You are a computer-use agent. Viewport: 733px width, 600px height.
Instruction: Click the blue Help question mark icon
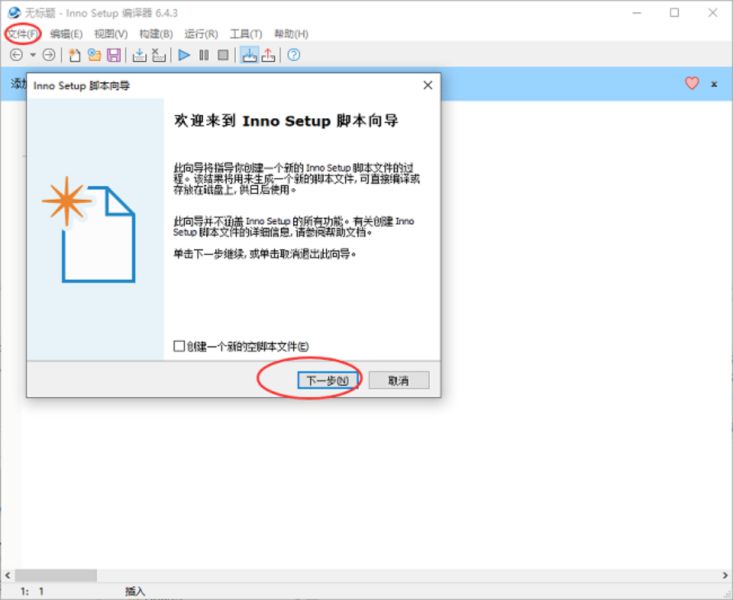click(294, 55)
